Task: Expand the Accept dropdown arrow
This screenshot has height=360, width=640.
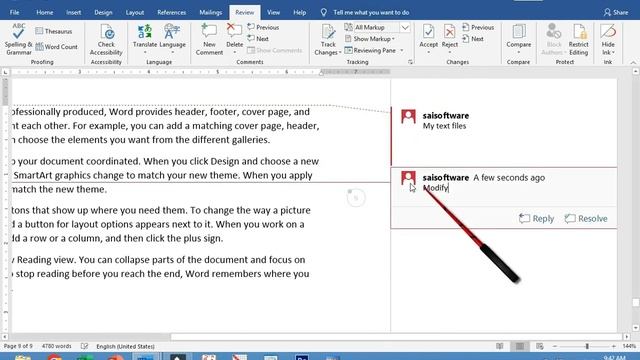Action: point(428,53)
